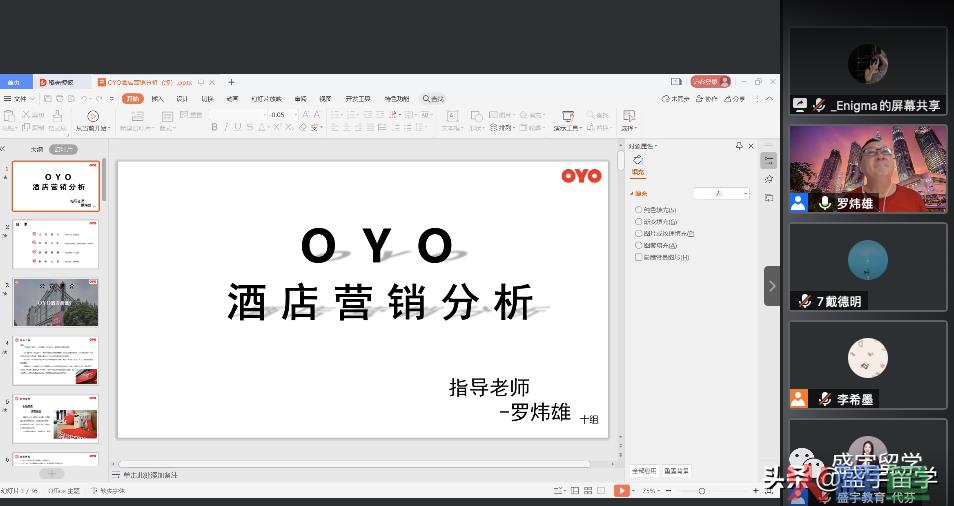Expand the participant panel side arrow

772,286
